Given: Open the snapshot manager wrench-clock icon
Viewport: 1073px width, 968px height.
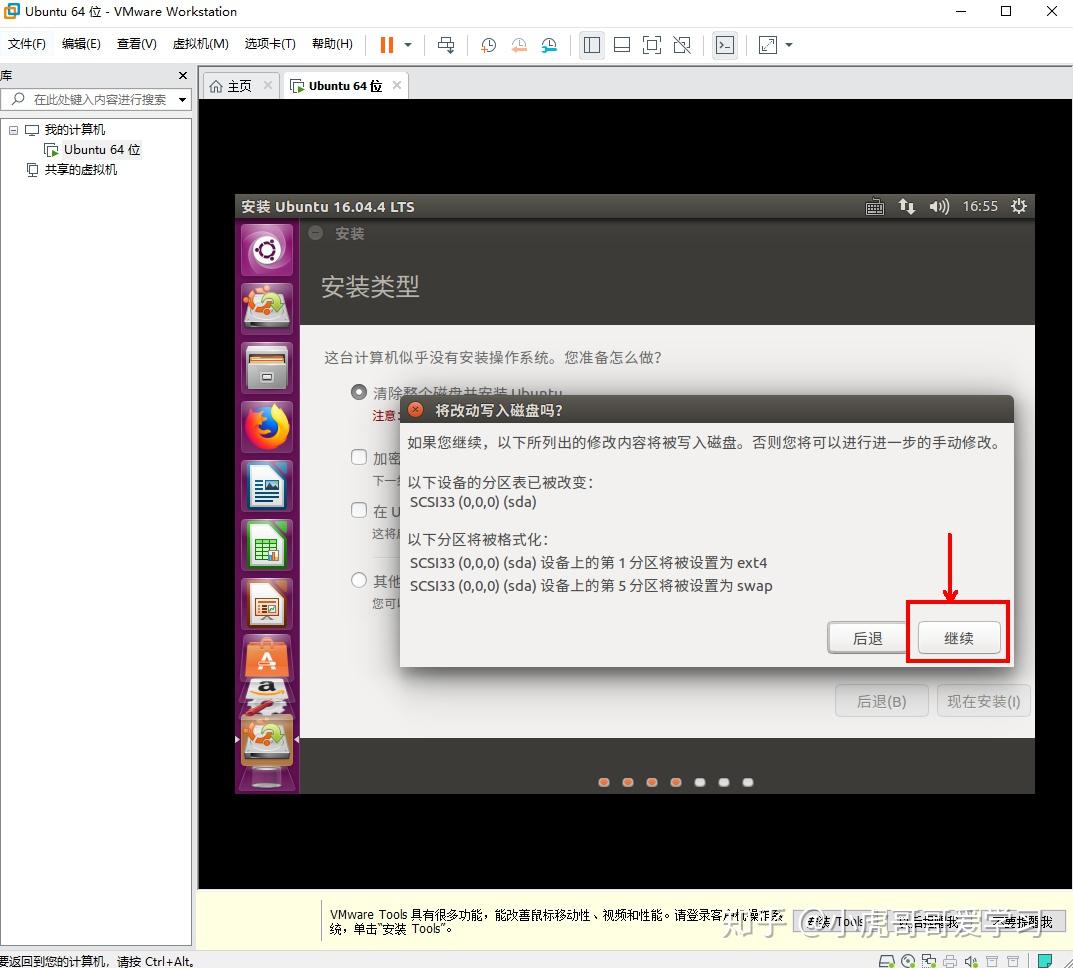Looking at the screenshot, I should (x=549, y=45).
